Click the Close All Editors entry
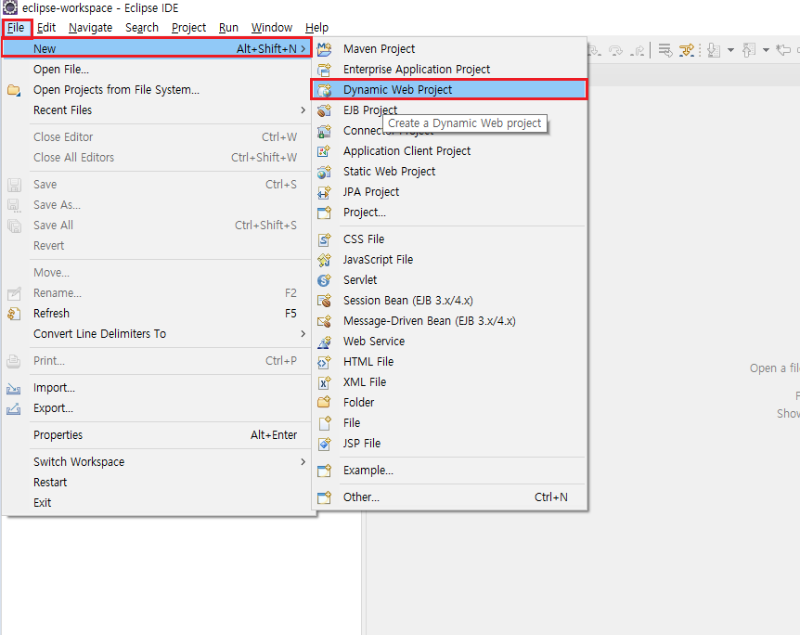This screenshot has height=635, width=800. (157, 158)
